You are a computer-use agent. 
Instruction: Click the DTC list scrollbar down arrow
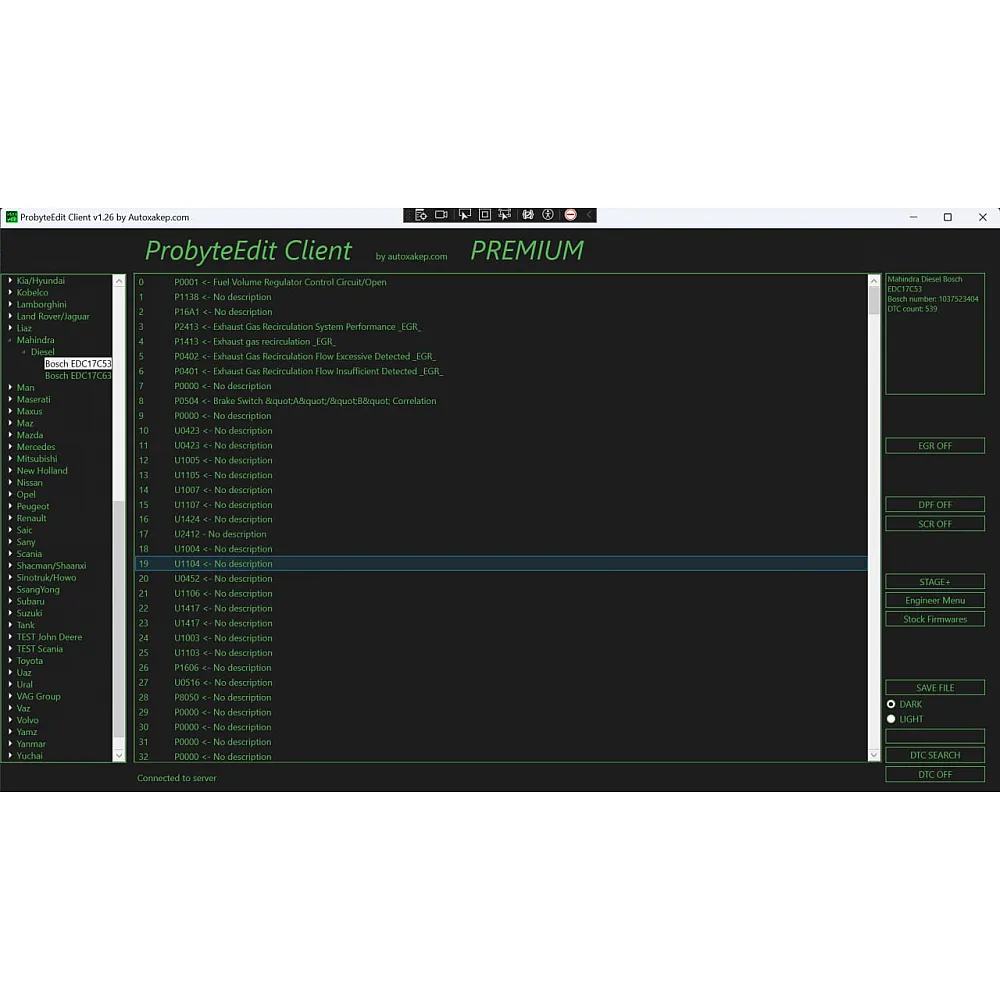[x=874, y=755]
